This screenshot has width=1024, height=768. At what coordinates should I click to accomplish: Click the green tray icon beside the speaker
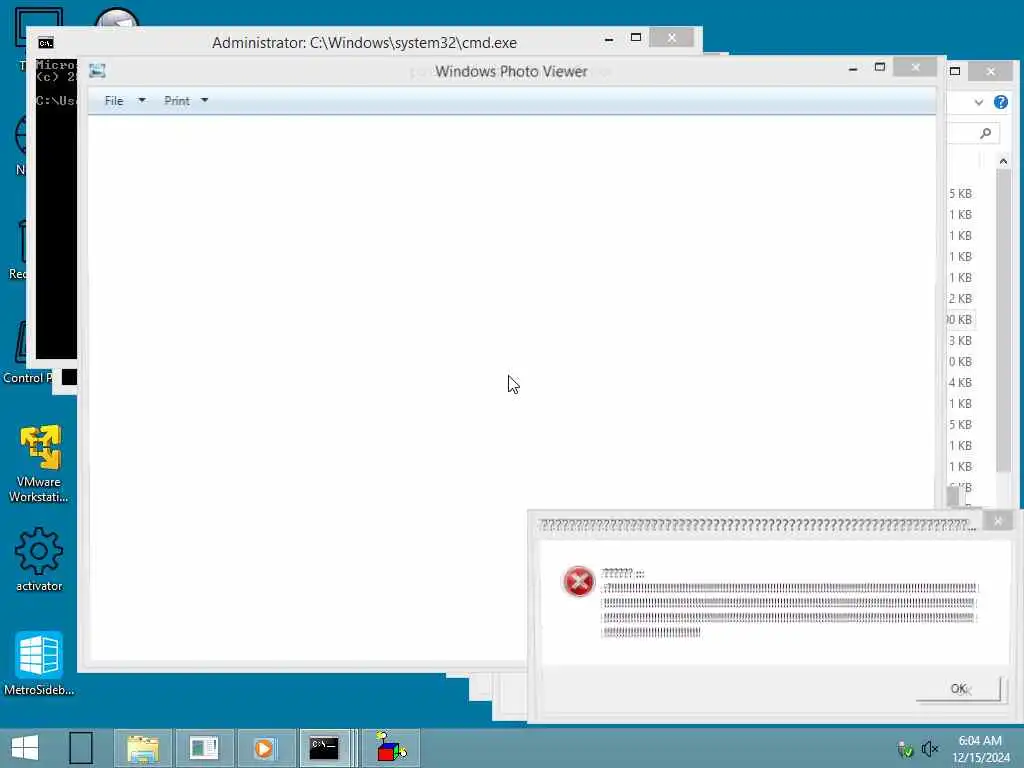[905, 750]
